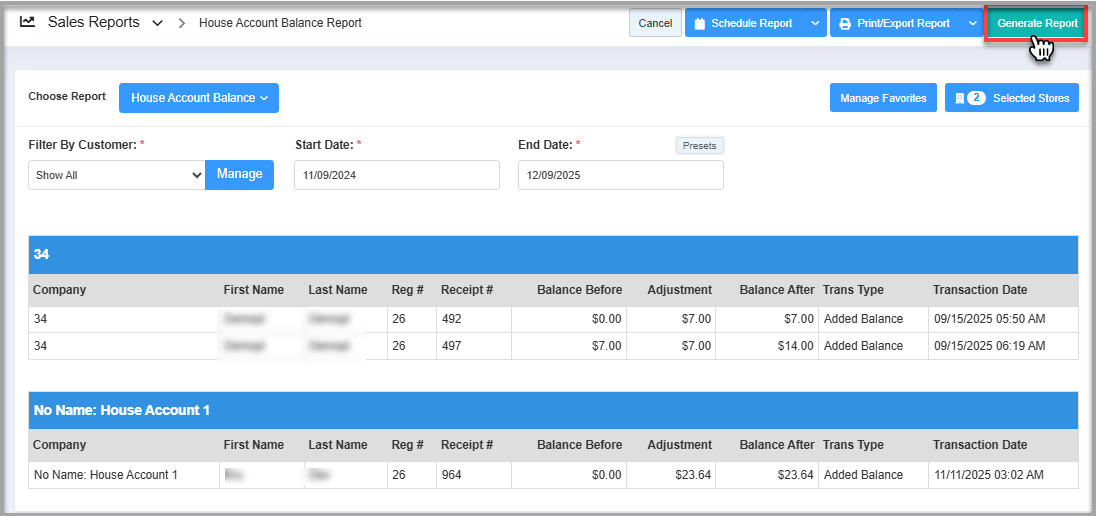Open Manage Favorites
The image size is (1098, 516).
[883, 98]
